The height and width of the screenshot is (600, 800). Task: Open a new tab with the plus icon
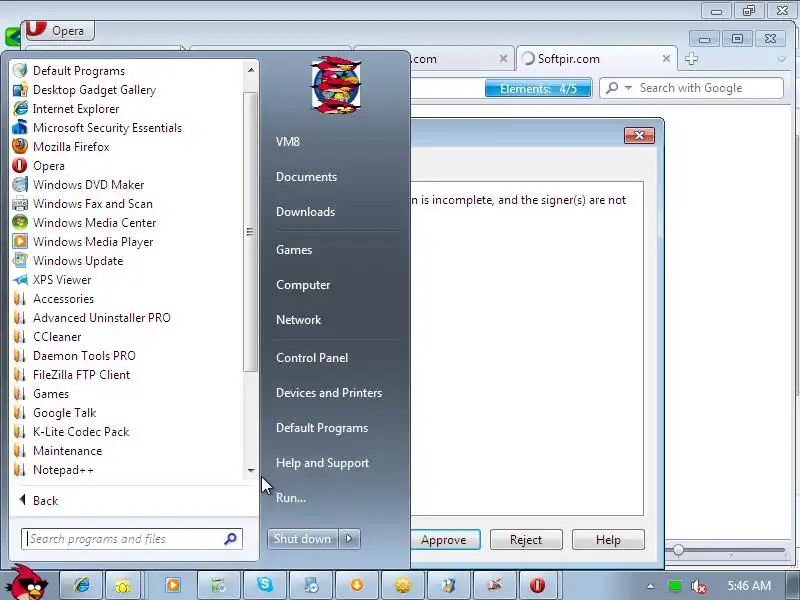pyautogui.click(x=691, y=59)
